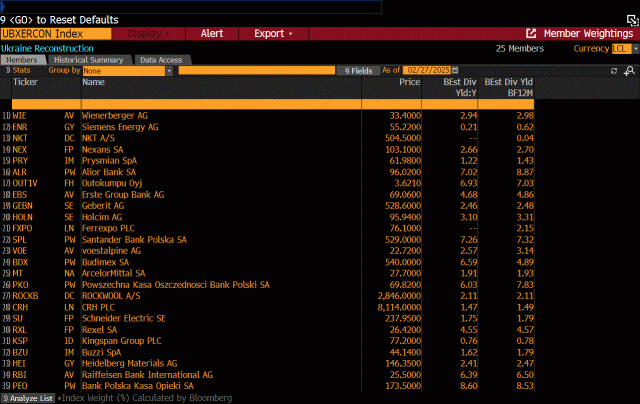Click the 25 Members label

(x=520, y=49)
